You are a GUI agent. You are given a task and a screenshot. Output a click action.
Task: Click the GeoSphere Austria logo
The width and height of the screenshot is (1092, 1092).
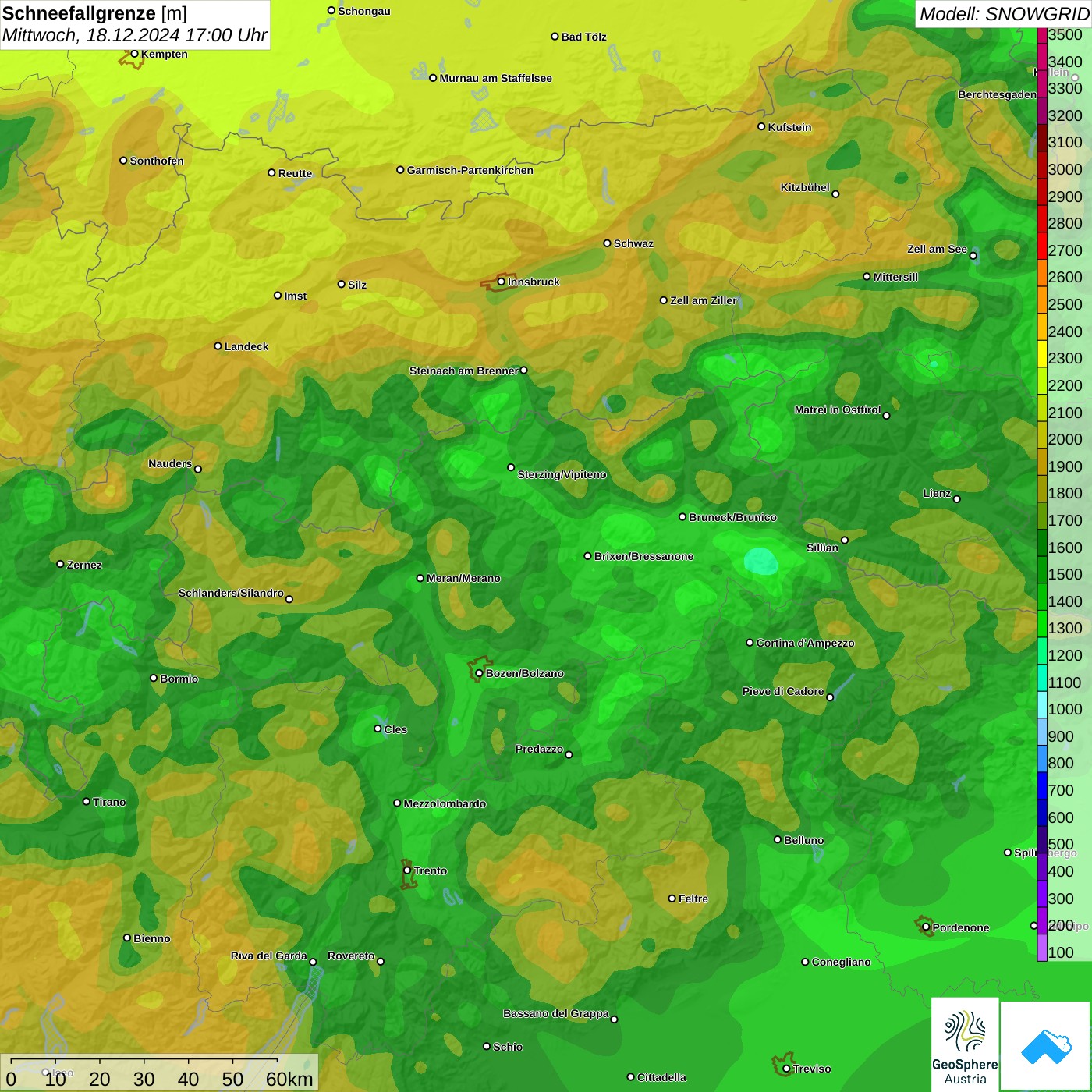[x=965, y=1044]
